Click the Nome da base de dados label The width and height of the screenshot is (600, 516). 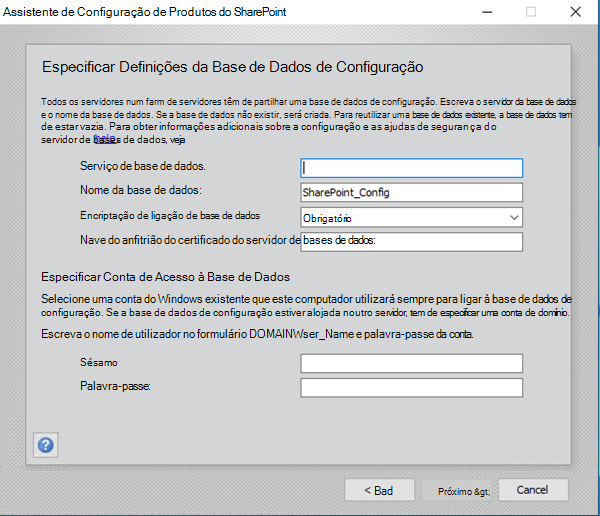click(140, 190)
